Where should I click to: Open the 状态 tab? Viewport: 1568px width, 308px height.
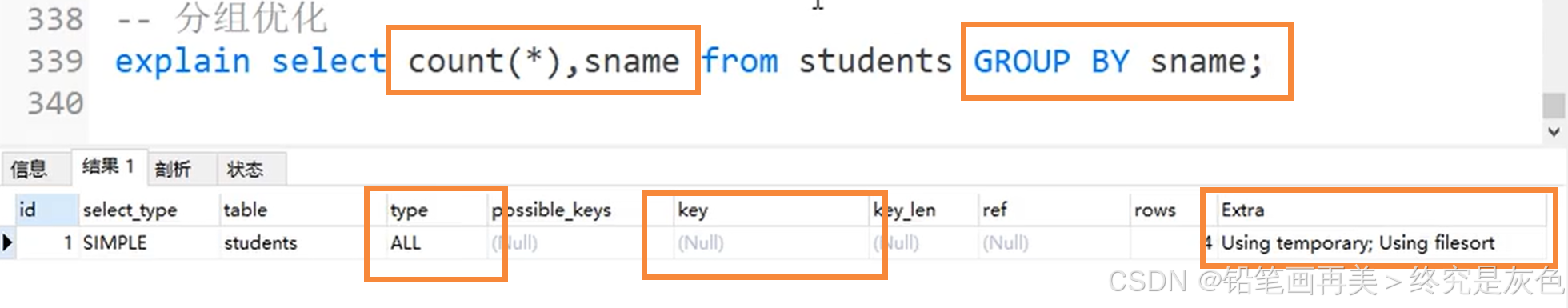tap(245, 169)
